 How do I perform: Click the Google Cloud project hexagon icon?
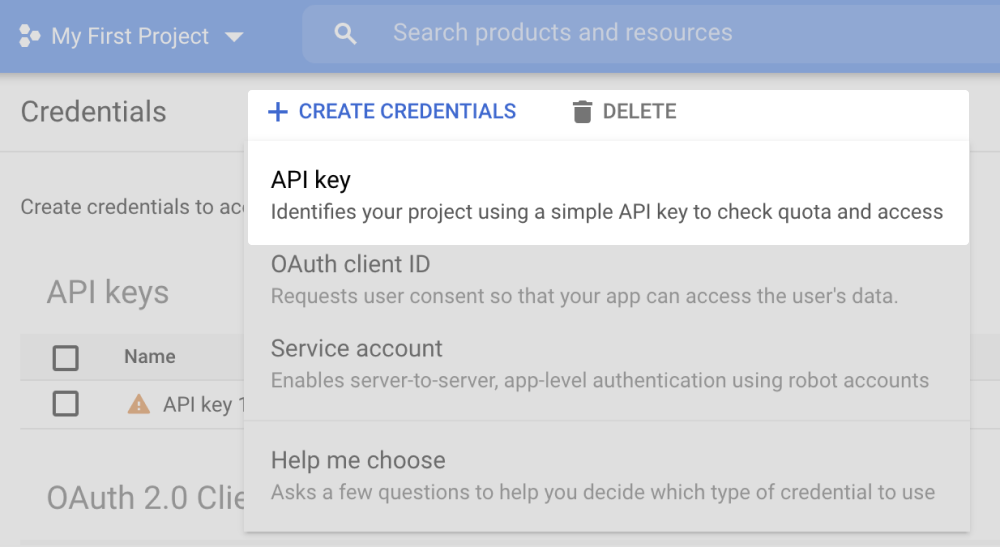pyautogui.click(x=29, y=37)
